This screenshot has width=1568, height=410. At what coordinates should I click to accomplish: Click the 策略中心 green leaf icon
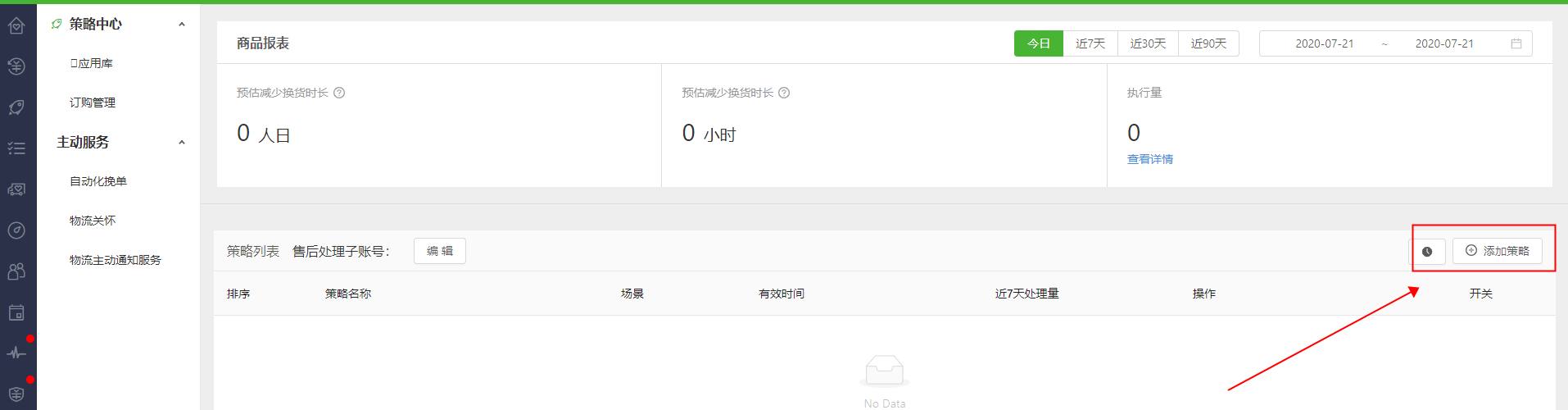(57, 24)
